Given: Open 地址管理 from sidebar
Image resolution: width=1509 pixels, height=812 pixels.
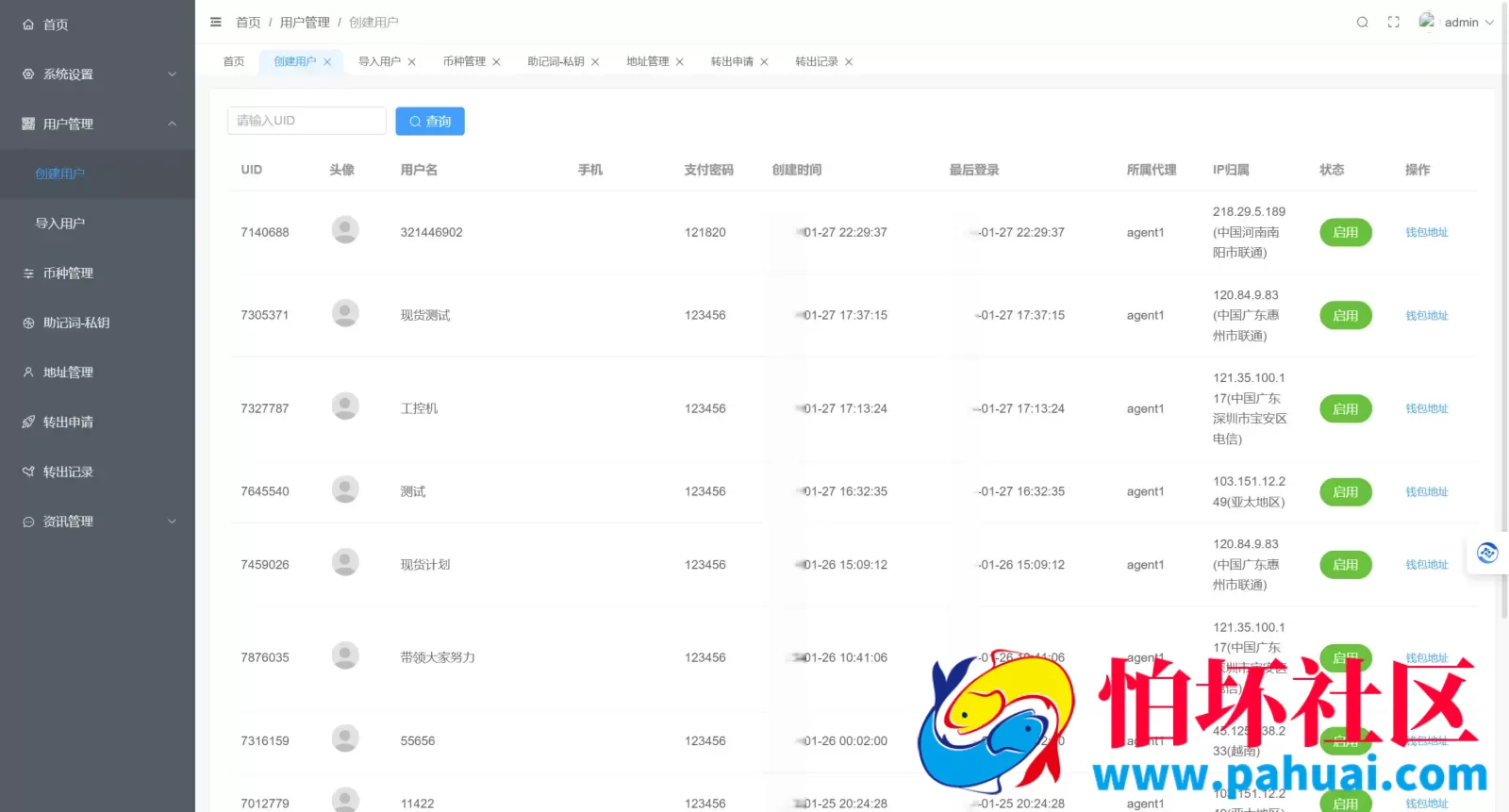Looking at the screenshot, I should (x=97, y=373).
